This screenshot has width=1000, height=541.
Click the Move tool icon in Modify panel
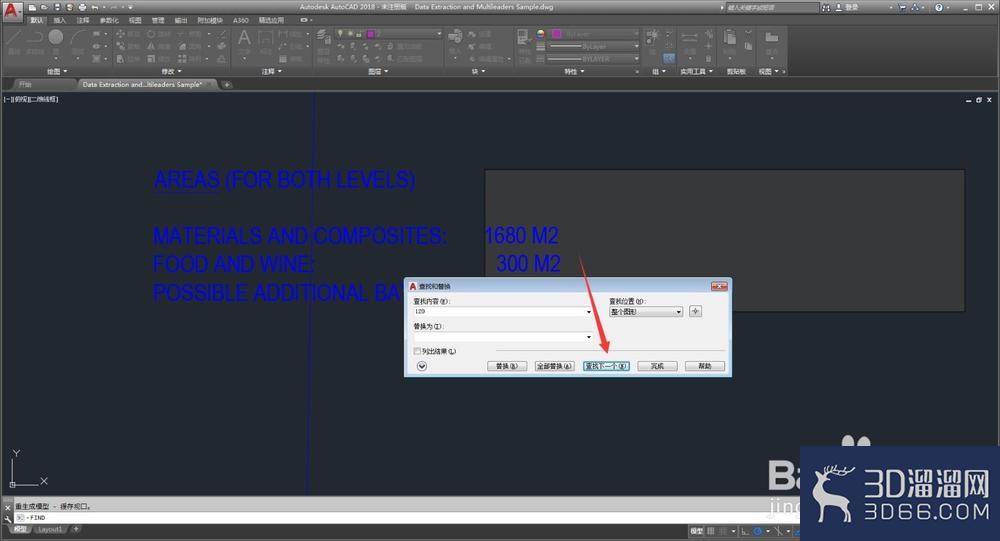pyautogui.click(x=120, y=34)
